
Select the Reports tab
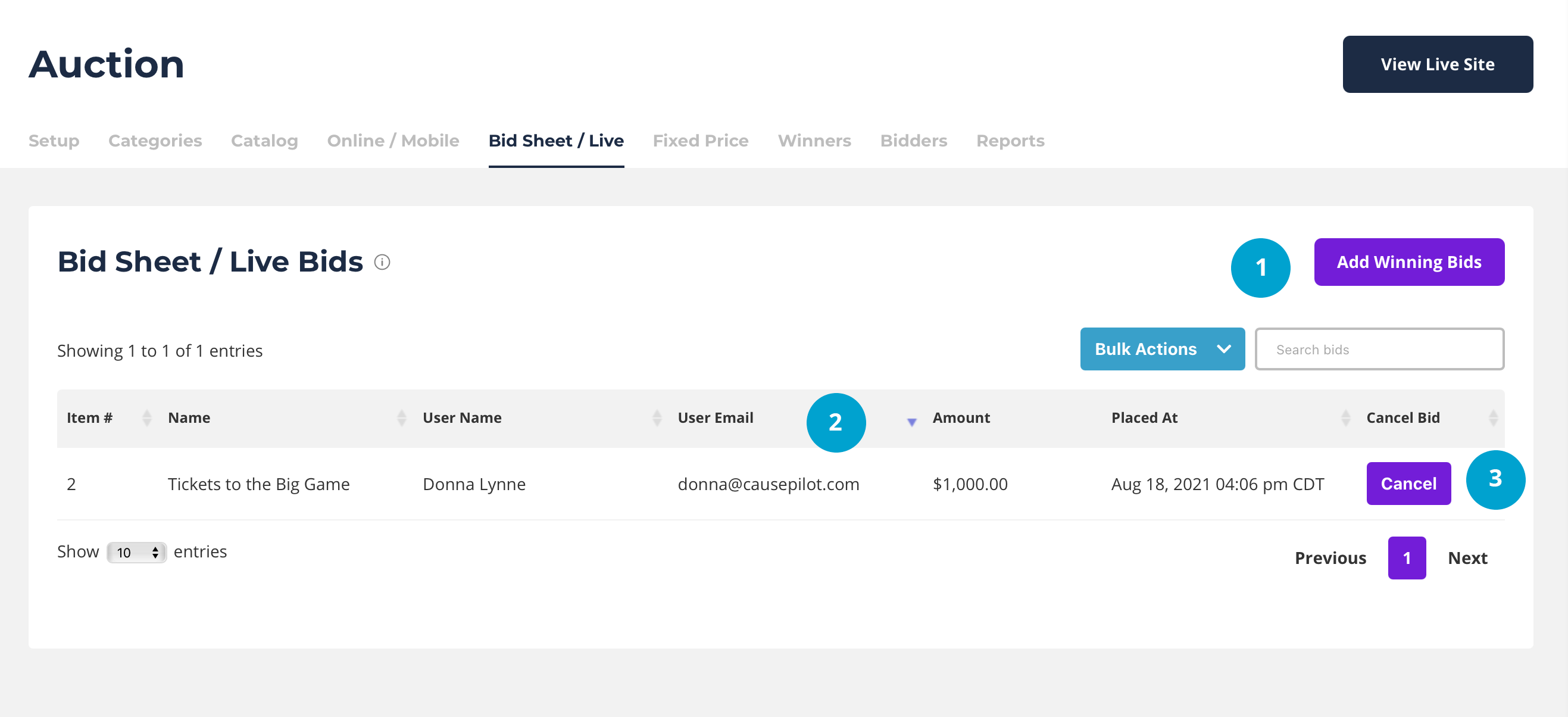point(1010,141)
